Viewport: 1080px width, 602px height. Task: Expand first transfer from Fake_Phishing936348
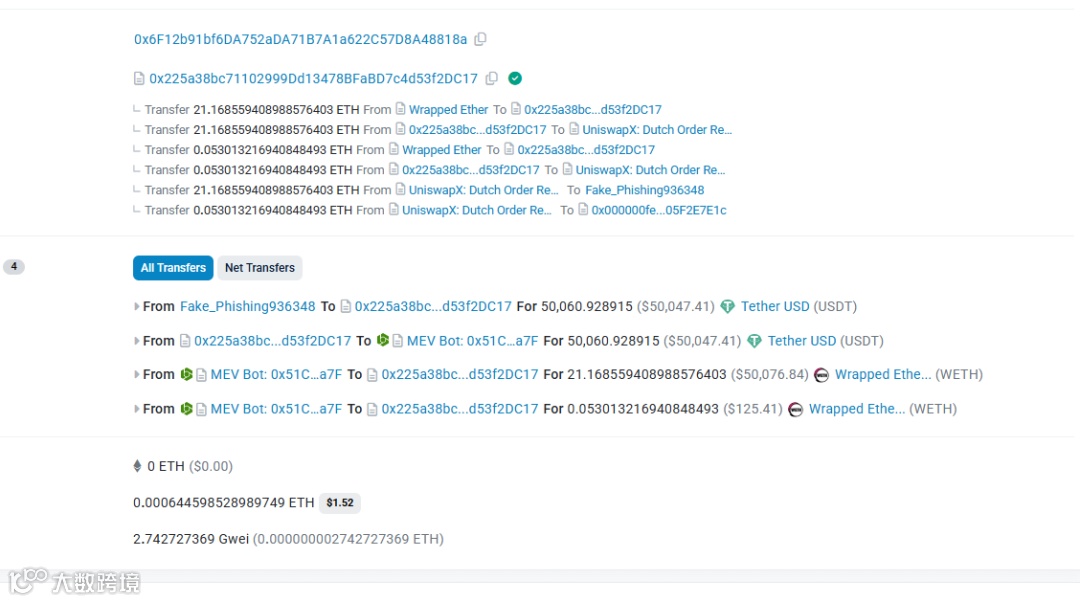[136, 307]
